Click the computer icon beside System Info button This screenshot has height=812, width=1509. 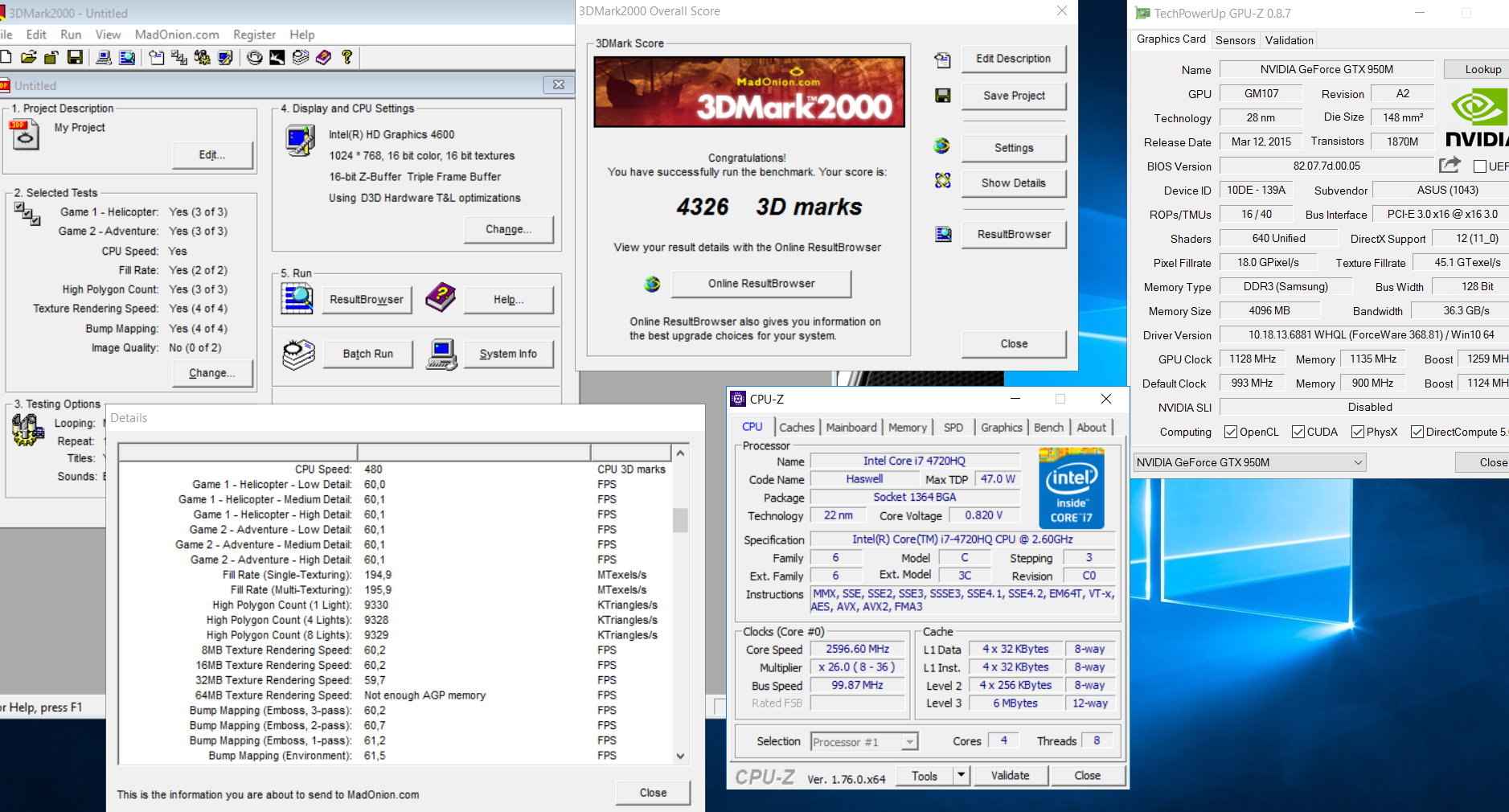click(x=441, y=354)
